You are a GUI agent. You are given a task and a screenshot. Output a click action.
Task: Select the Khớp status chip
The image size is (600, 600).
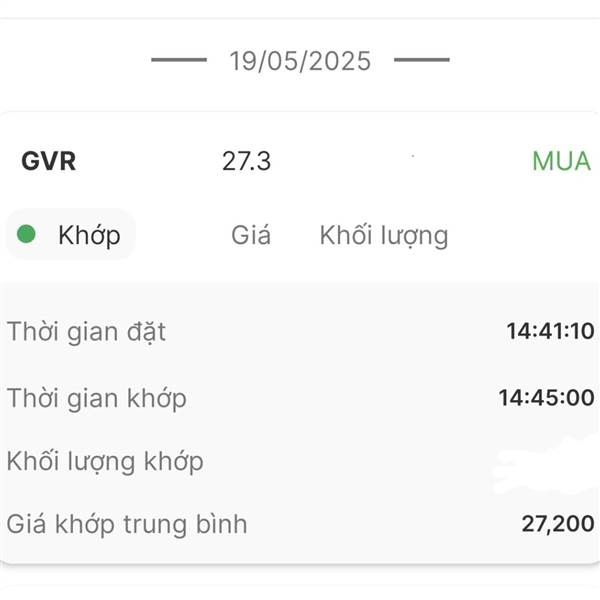point(71,234)
